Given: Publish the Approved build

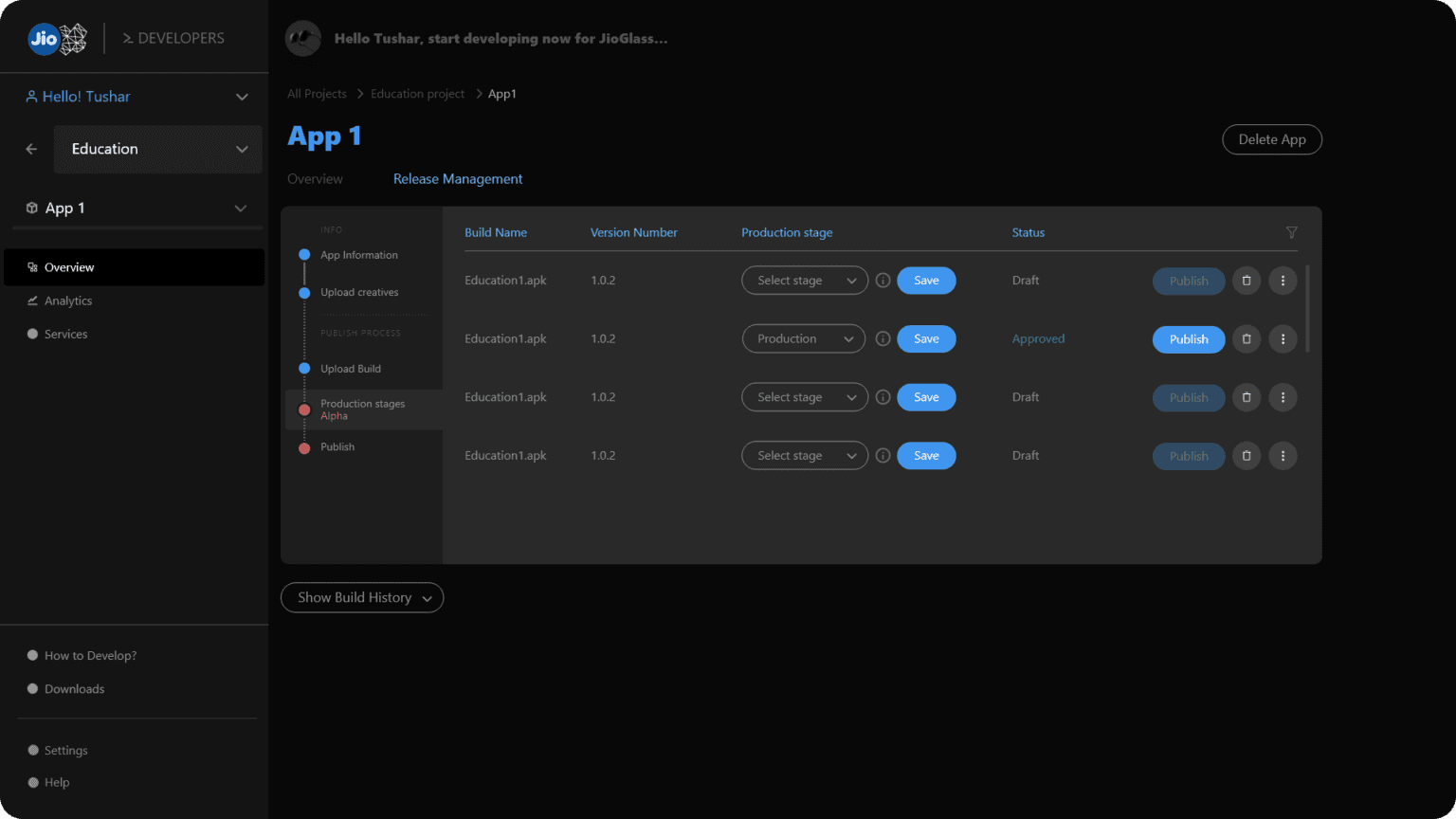Looking at the screenshot, I should [x=1189, y=339].
